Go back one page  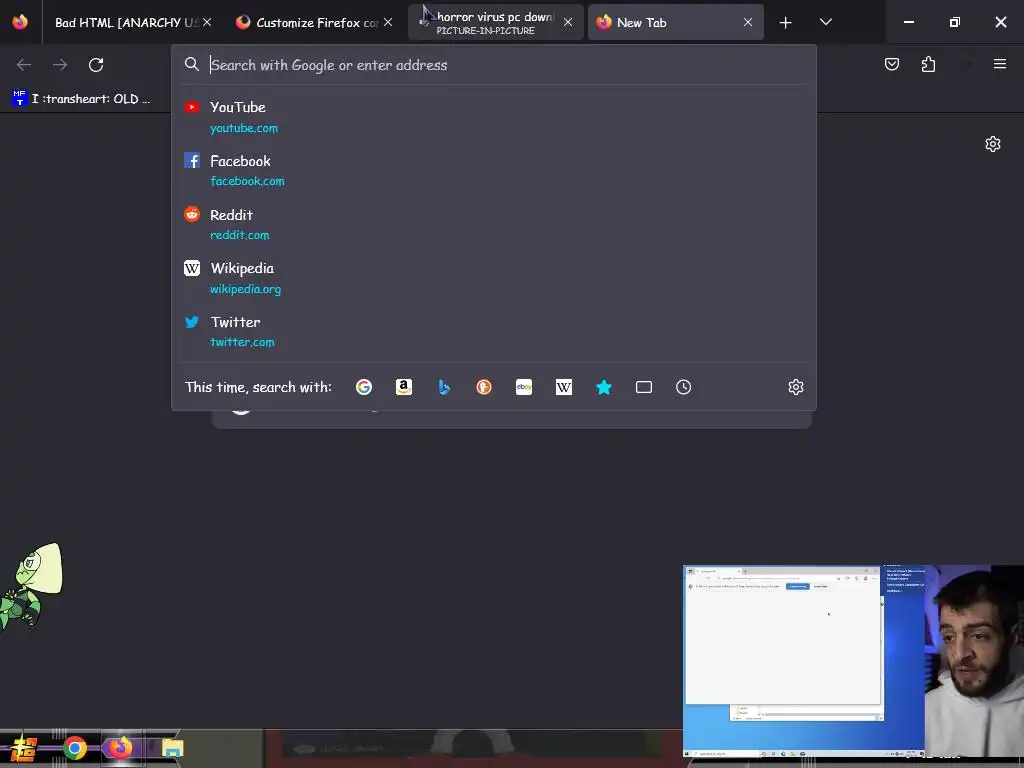pos(24,65)
